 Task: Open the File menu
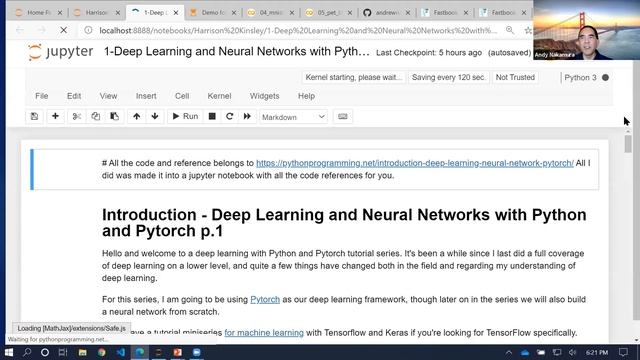point(42,96)
